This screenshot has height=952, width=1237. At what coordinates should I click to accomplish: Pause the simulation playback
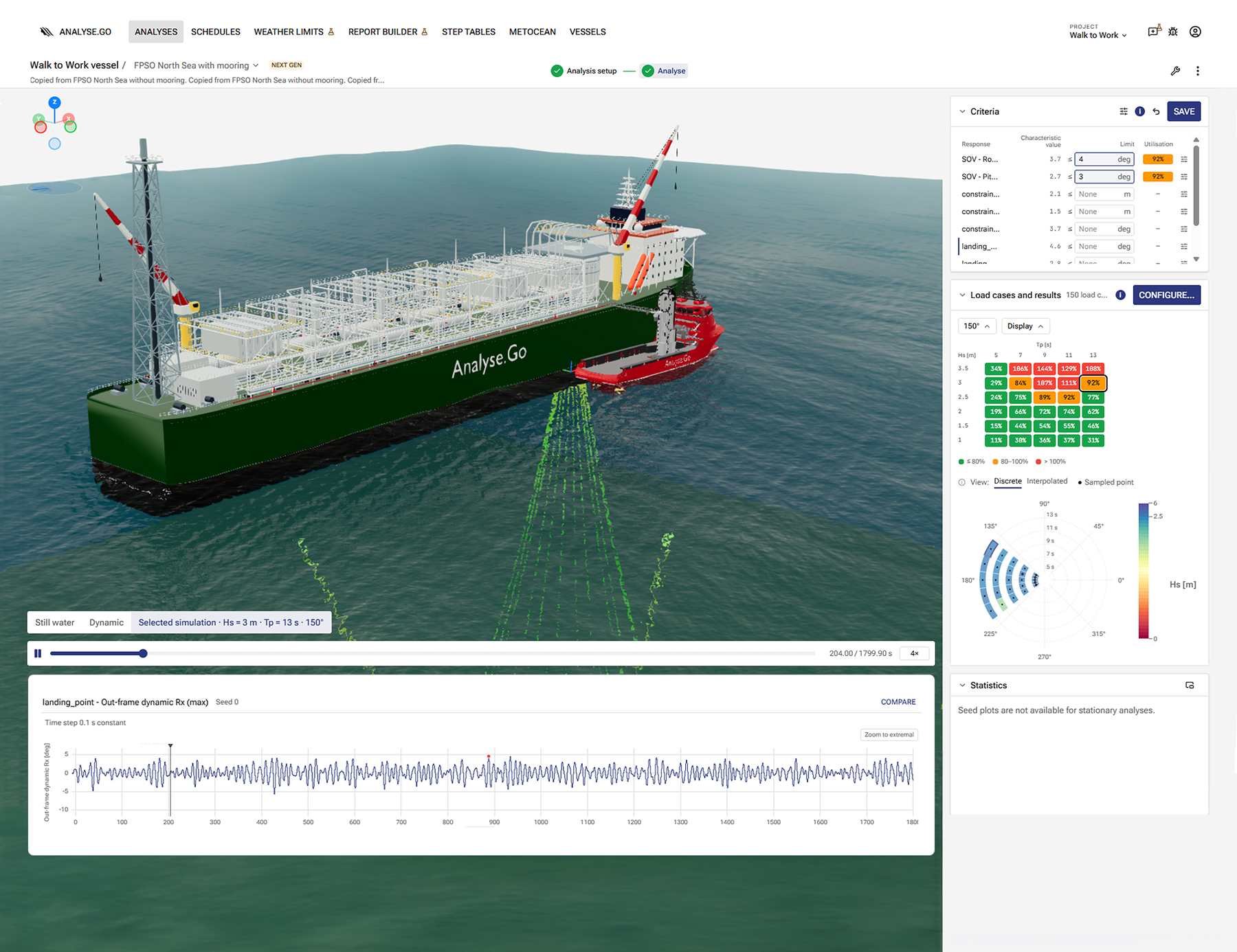pyautogui.click(x=38, y=653)
